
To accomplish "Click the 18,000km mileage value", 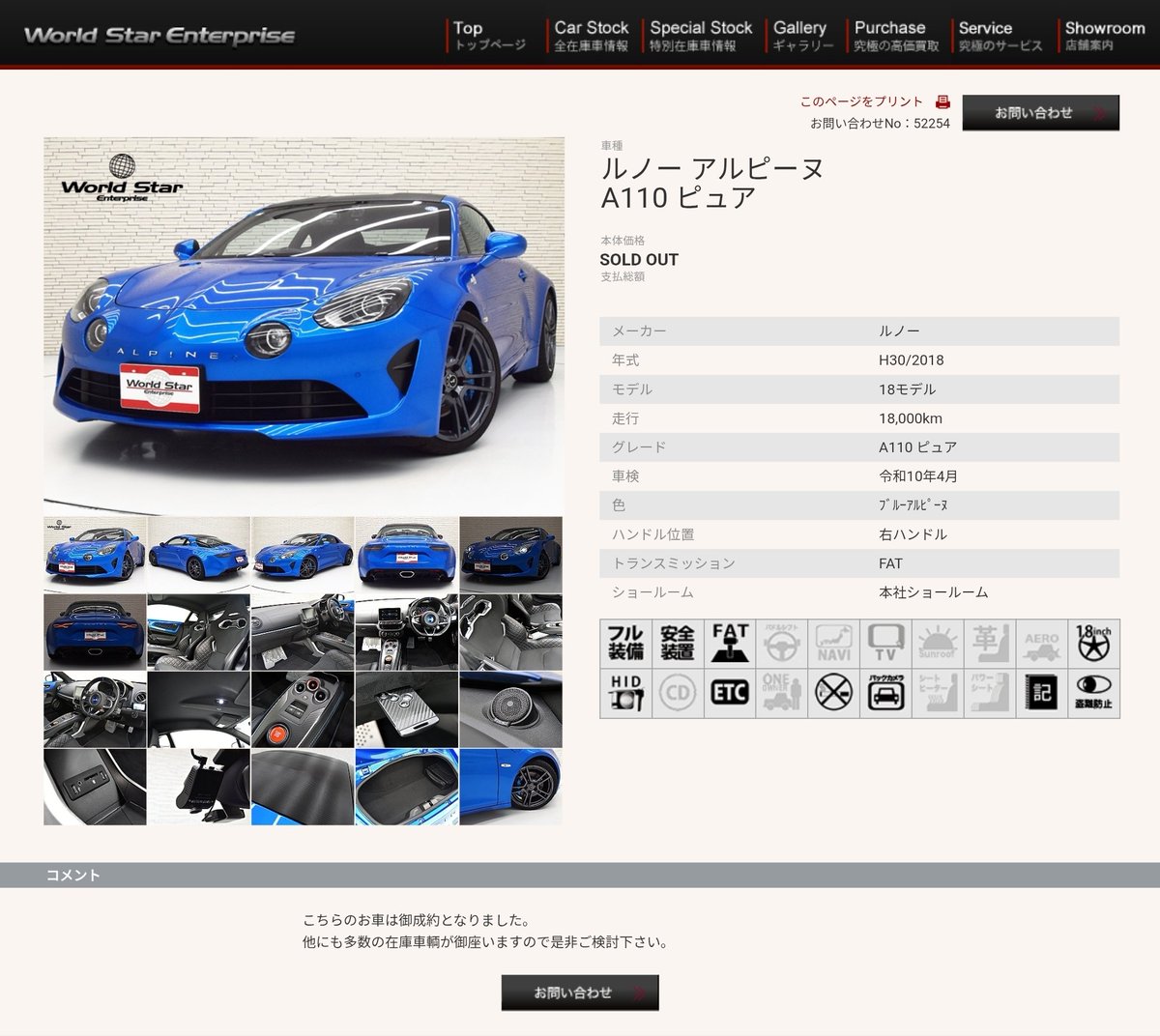I will pos(911,418).
